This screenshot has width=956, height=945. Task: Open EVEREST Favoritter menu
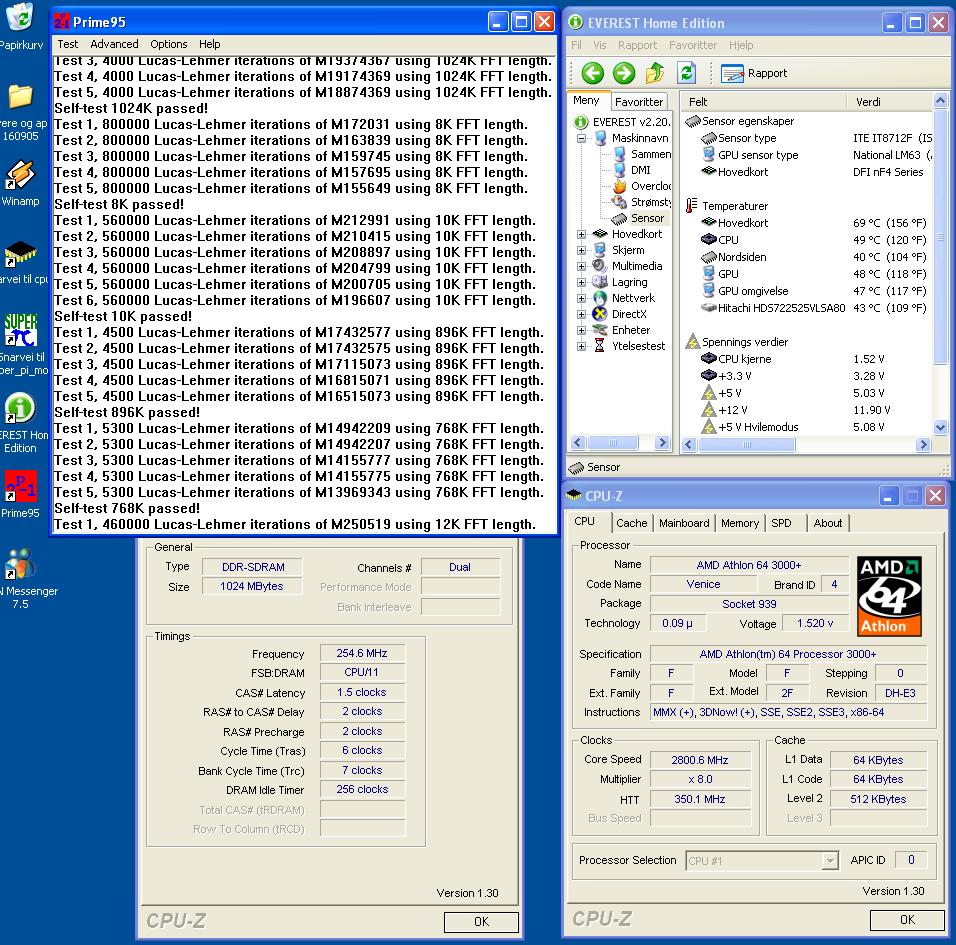click(x=693, y=45)
